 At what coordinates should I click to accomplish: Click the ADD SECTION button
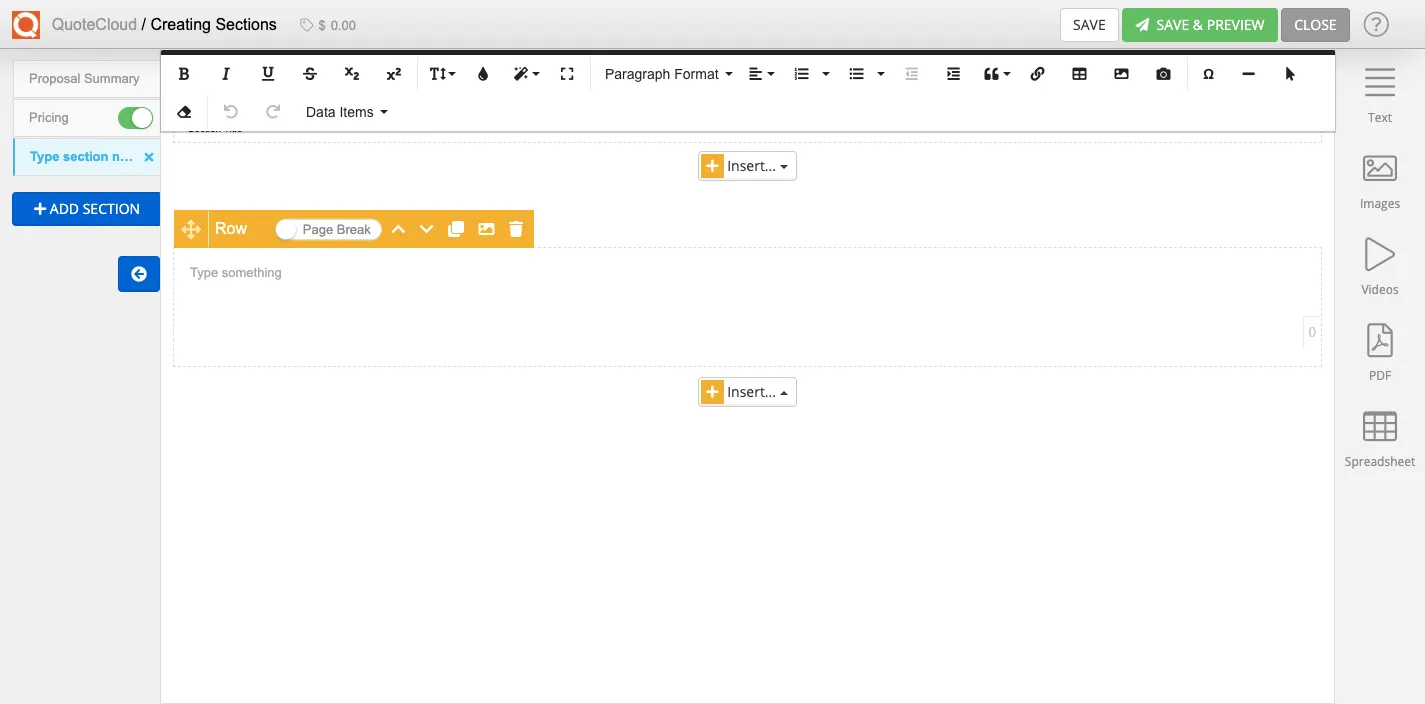click(x=85, y=208)
